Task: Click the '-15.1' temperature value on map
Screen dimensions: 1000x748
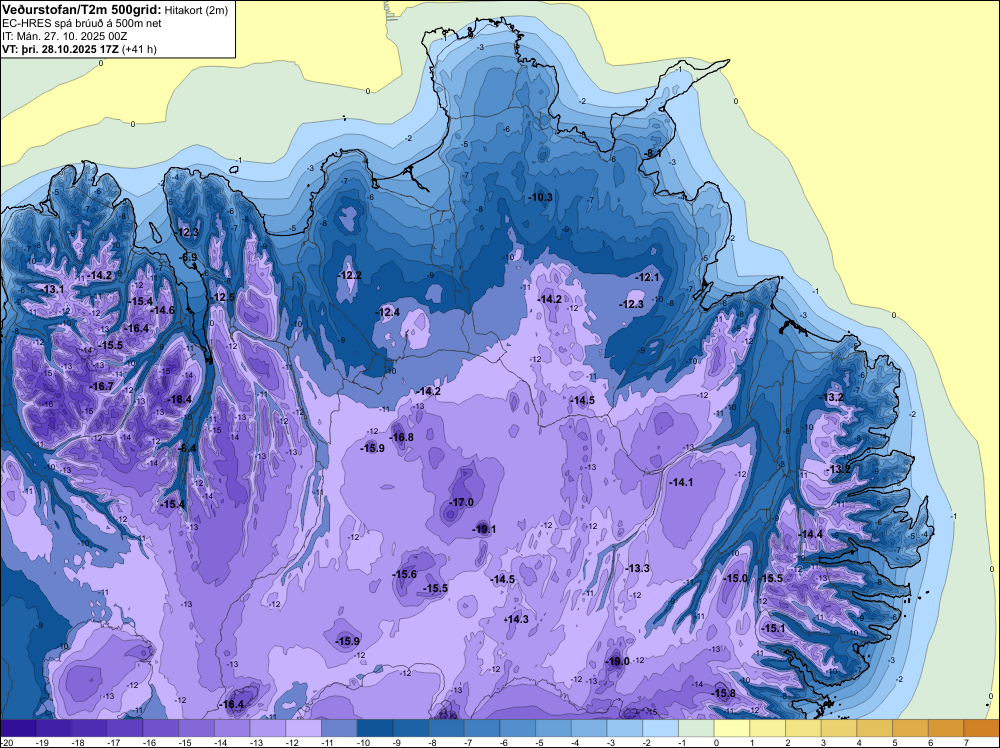Action: coord(774,628)
